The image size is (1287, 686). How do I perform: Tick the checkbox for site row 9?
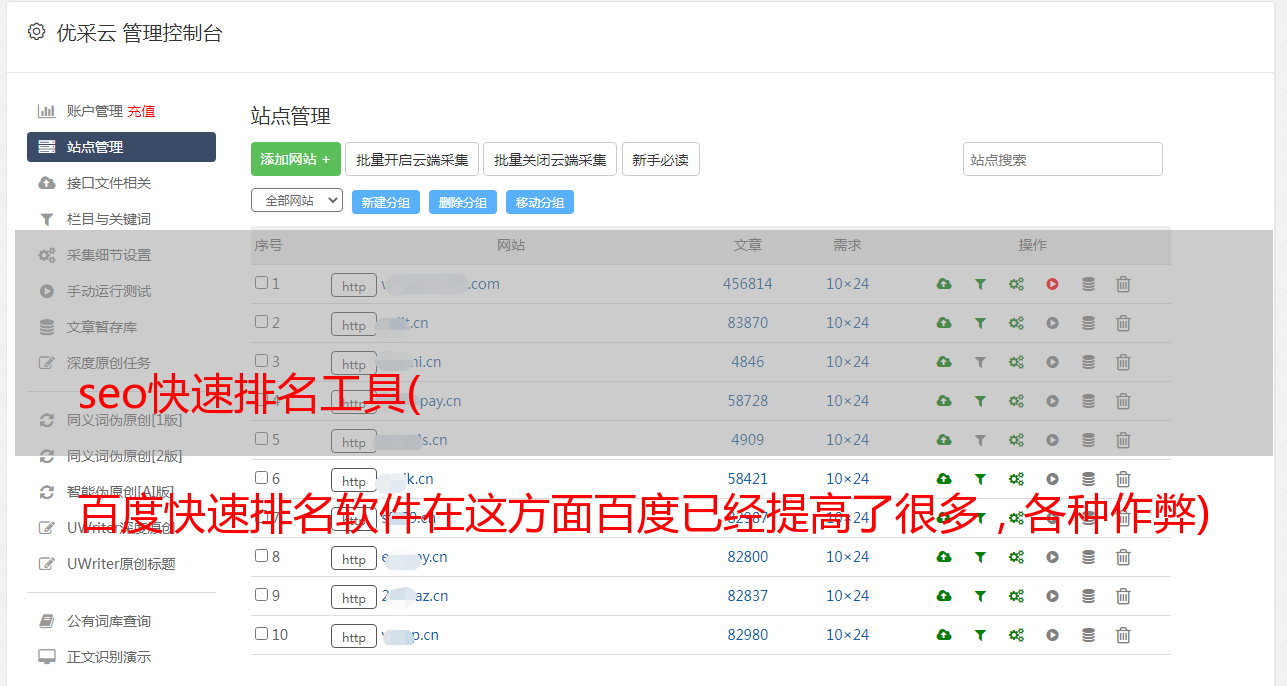[x=261, y=595]
